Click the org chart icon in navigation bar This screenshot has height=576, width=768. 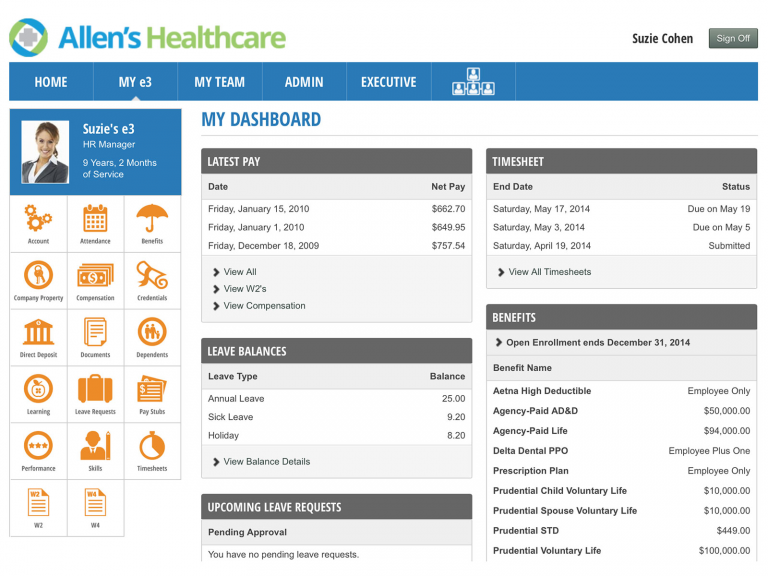pos(473,82)
